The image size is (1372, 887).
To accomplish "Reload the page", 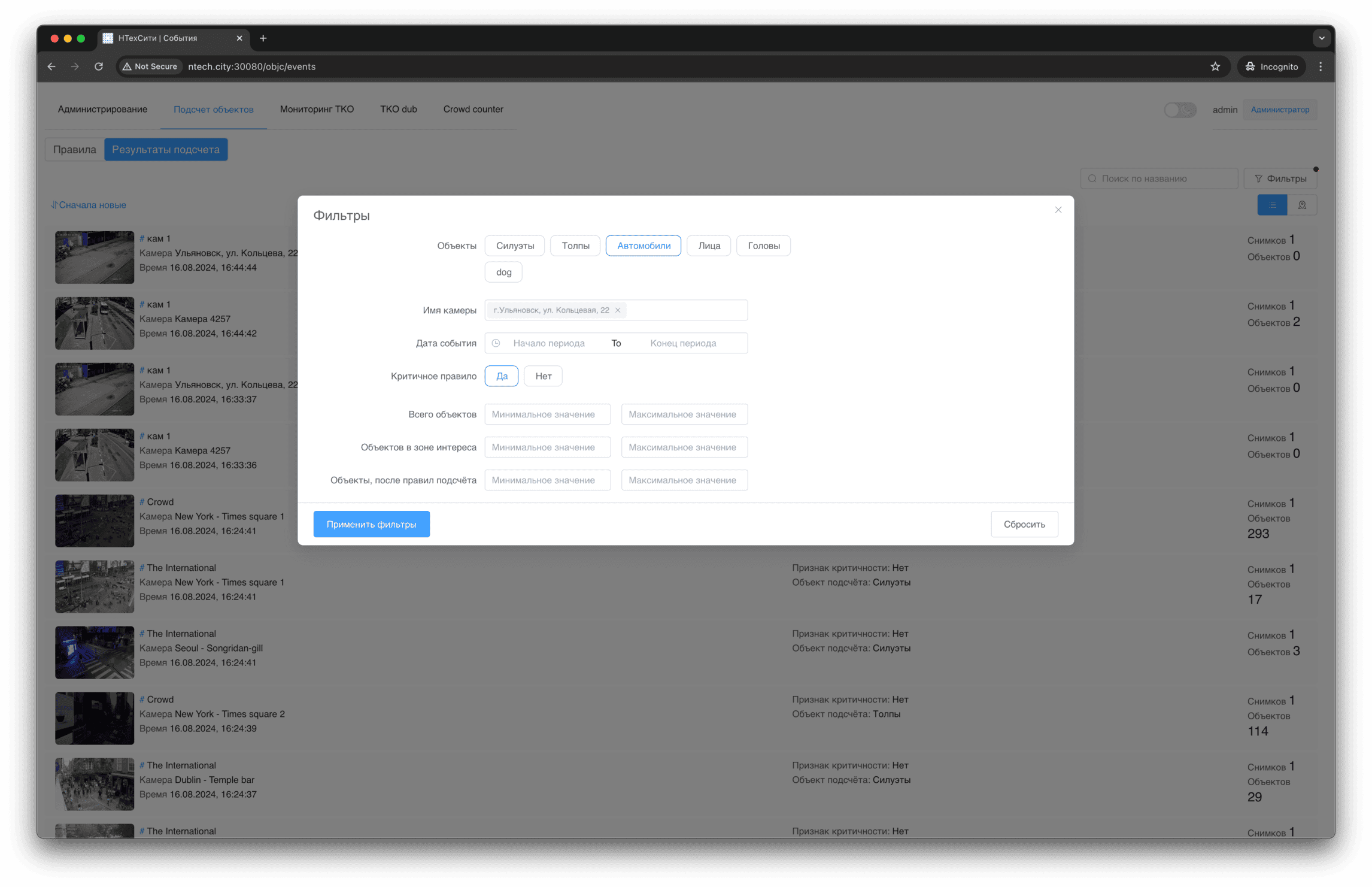I will 99,66.
